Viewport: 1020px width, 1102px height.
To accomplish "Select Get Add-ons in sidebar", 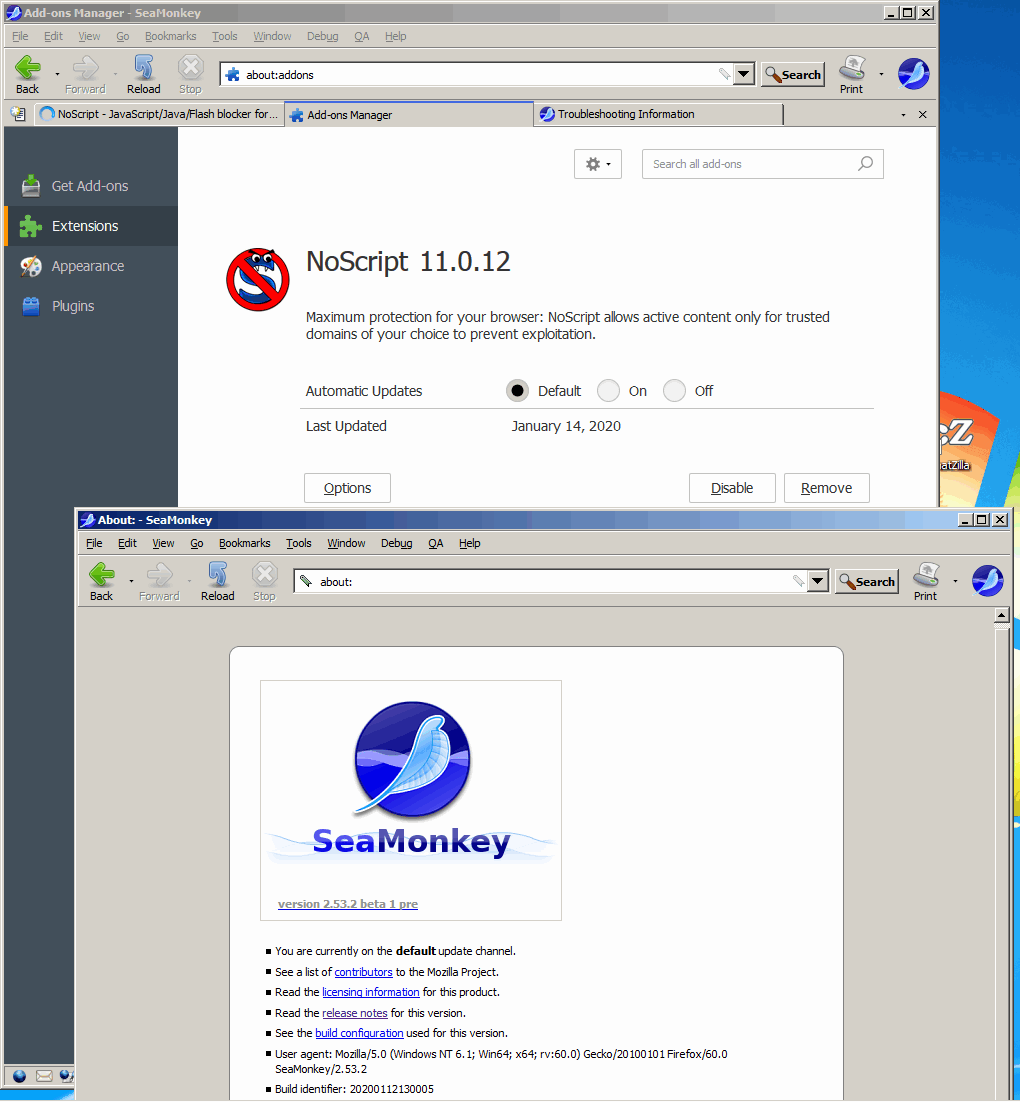I will (x=91, y=186).
